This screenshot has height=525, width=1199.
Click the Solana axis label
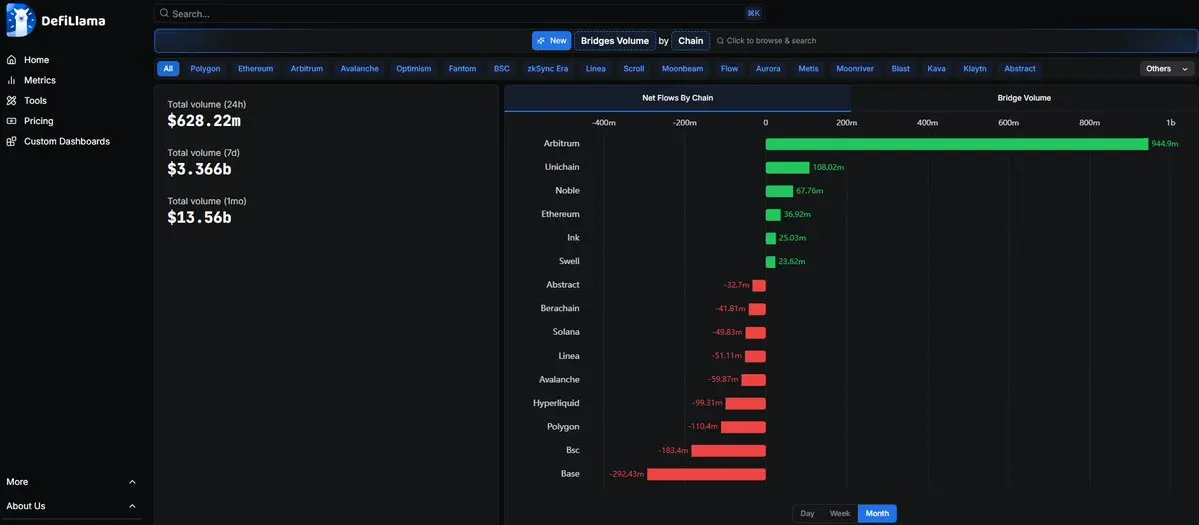566,332
